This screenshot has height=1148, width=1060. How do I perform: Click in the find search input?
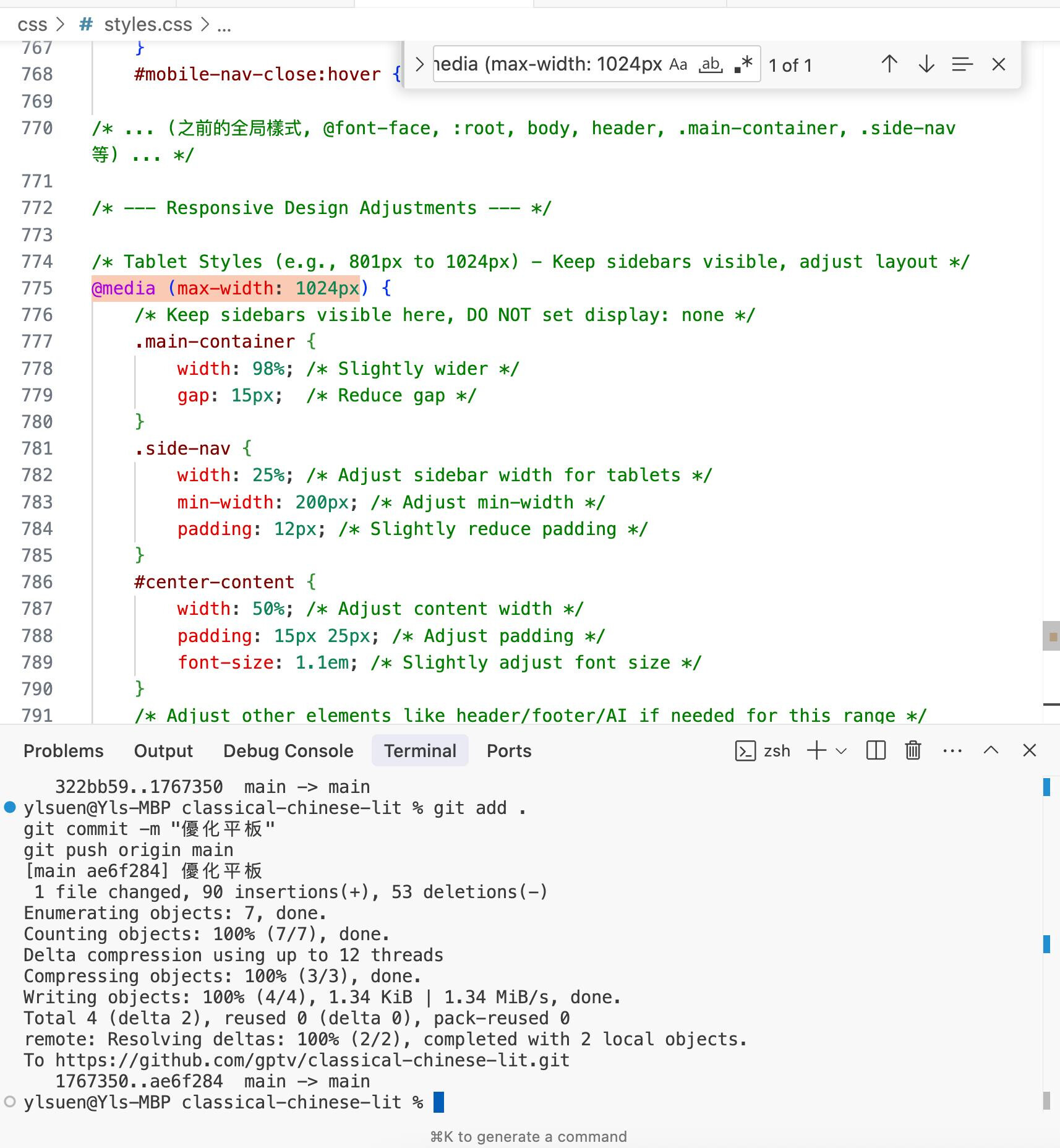pos(547,64)
